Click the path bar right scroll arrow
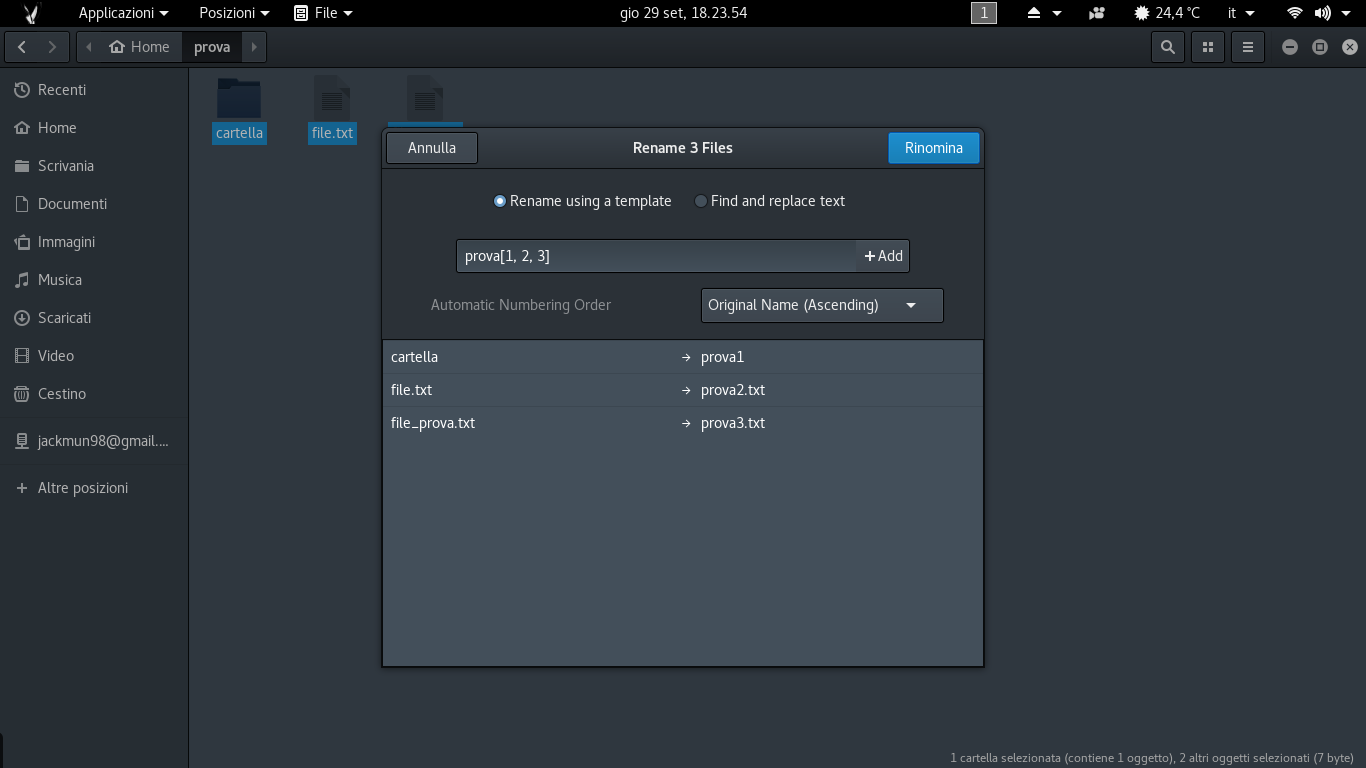Screen dimensions: 1366x768 (x=254, y=47)
